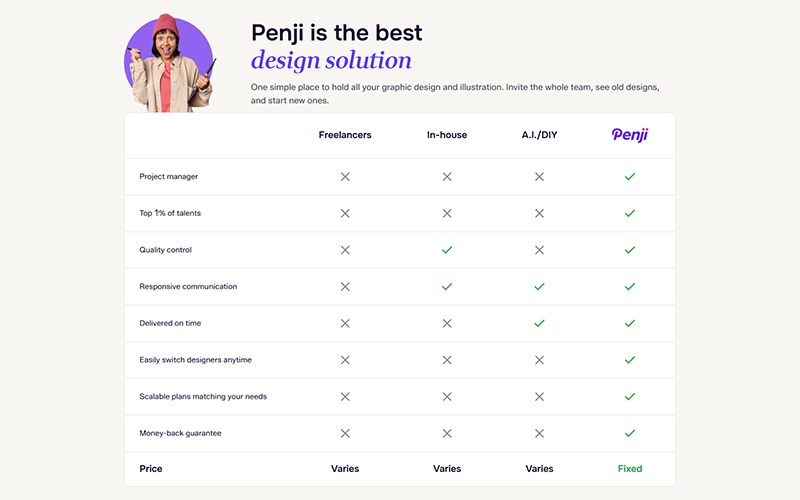Select the Freelancers column header
The height and width of the screenshot is (500, 800).
345,135
